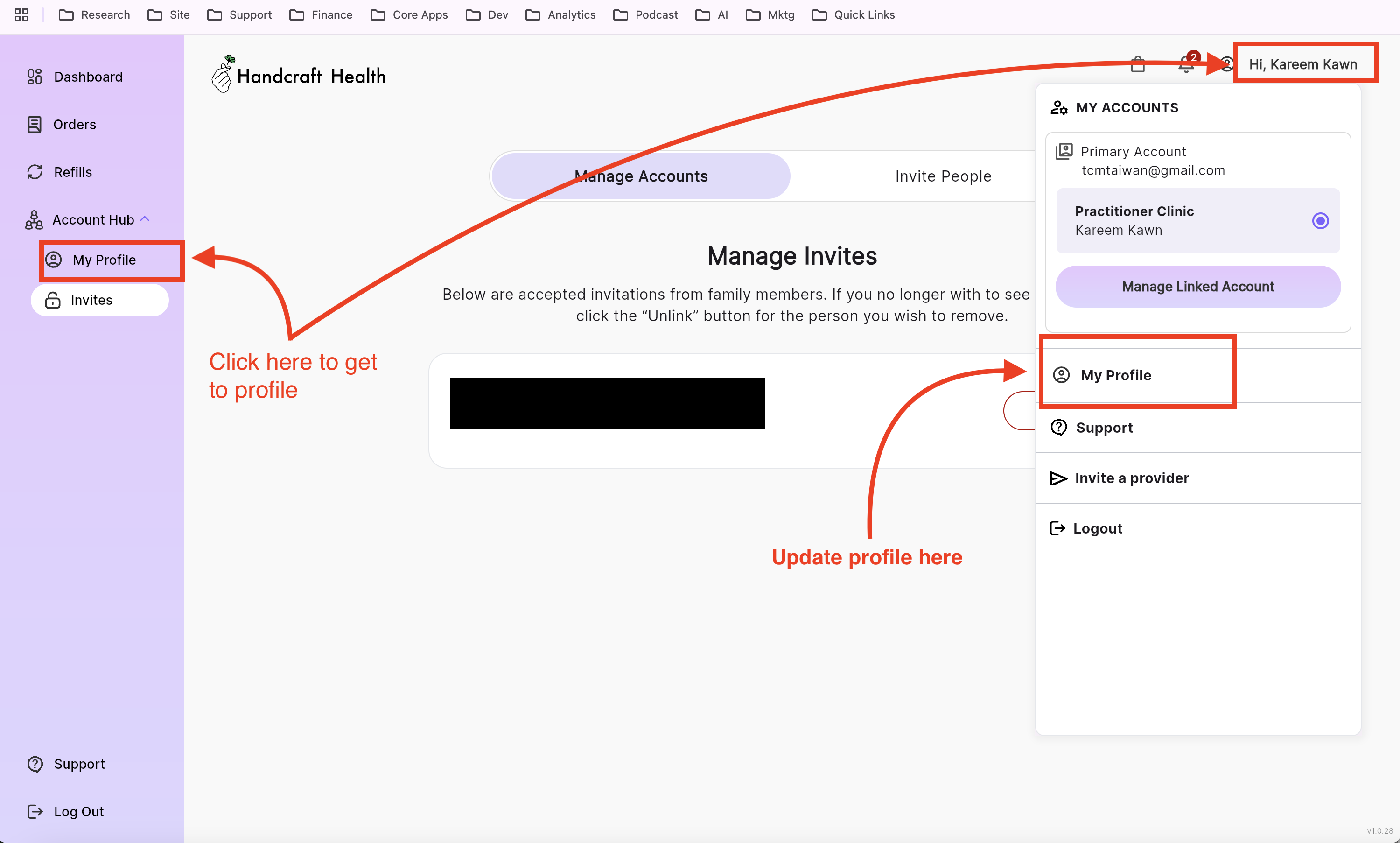Choose Logout in the account dropdown
1400x843 pixels.
pos(1097,528)
